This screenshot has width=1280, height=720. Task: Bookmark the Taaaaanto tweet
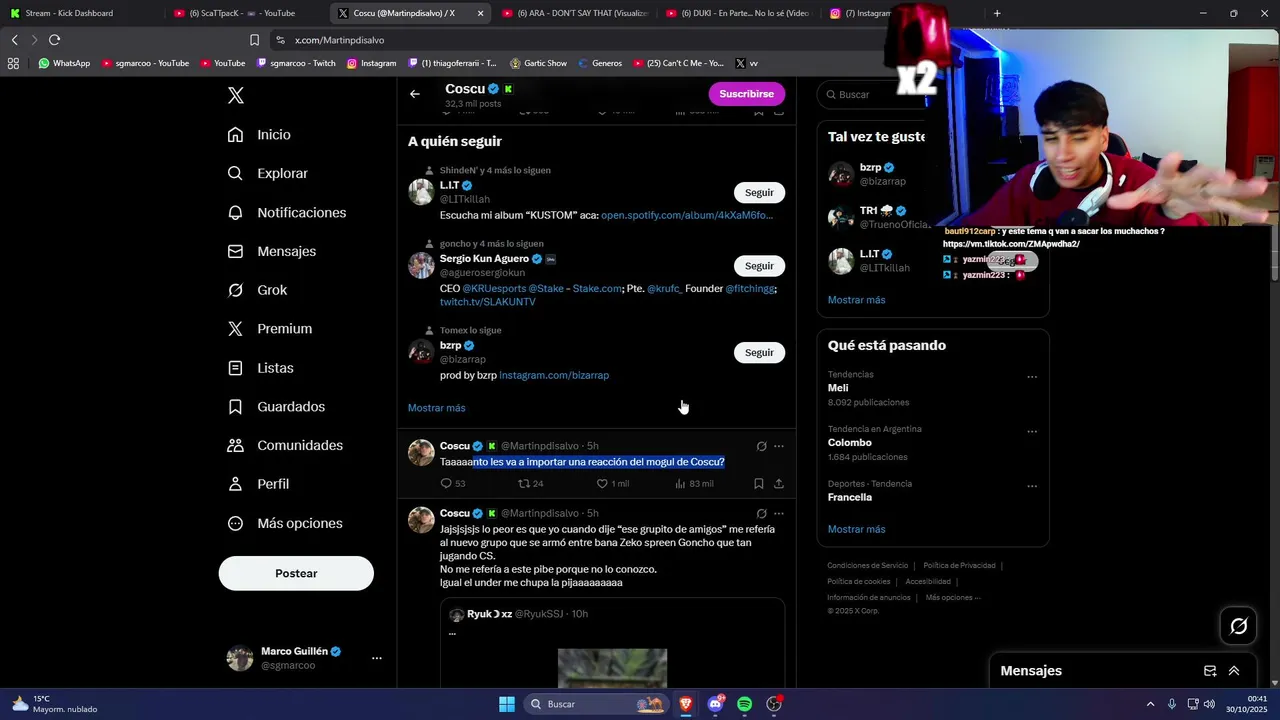[759, 484]
